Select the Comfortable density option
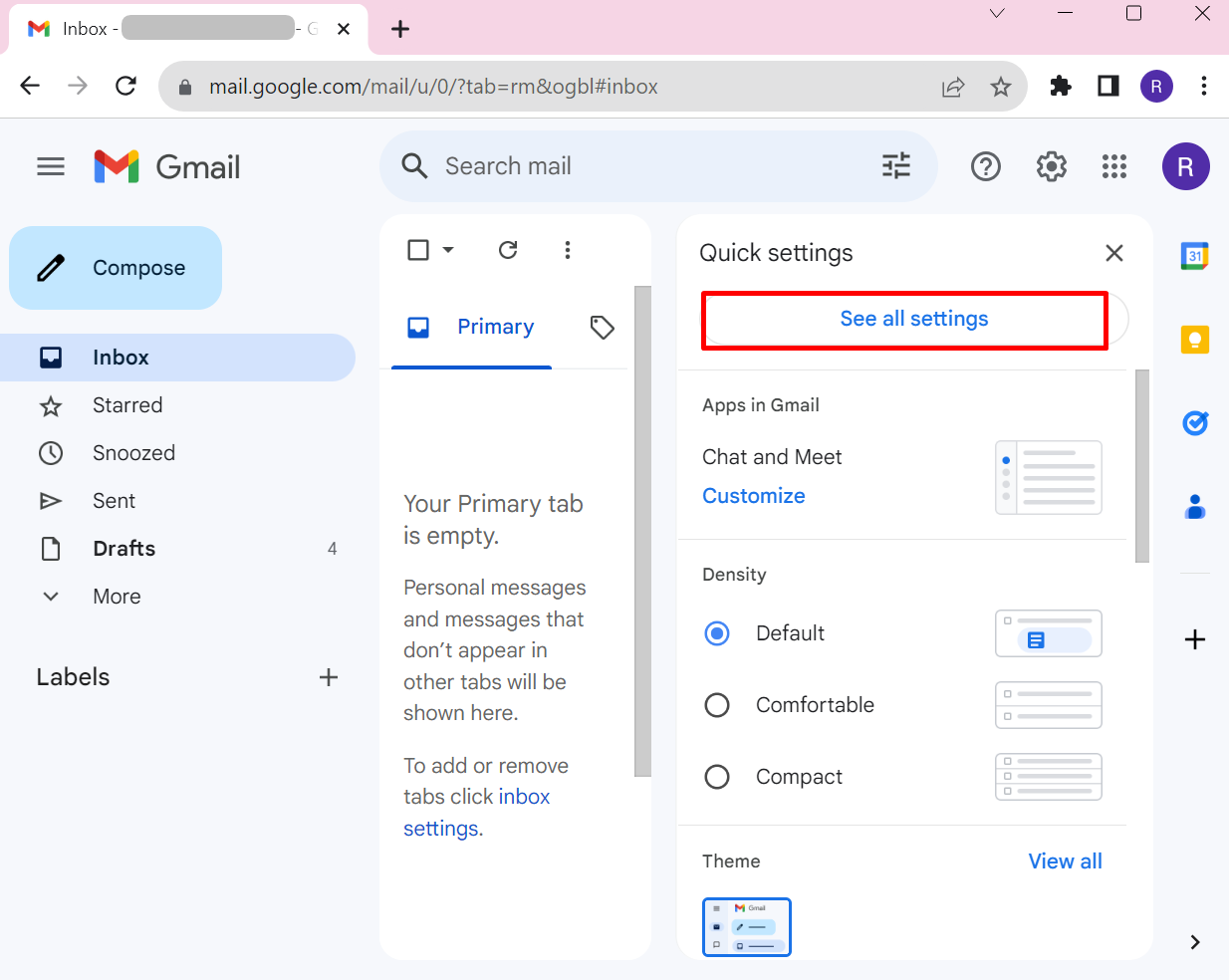The height and width of the screenshot is (980, 1229). [717, 705]
